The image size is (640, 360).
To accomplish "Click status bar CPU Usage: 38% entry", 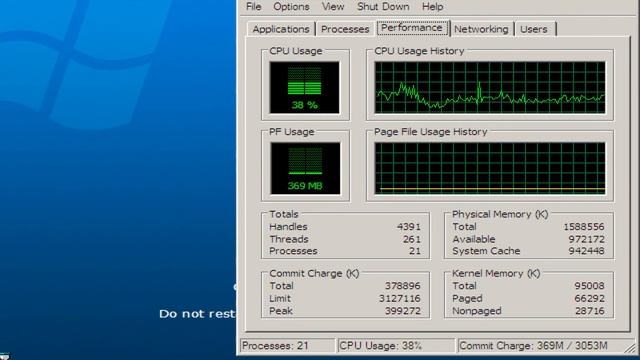I will coord(396,346).
